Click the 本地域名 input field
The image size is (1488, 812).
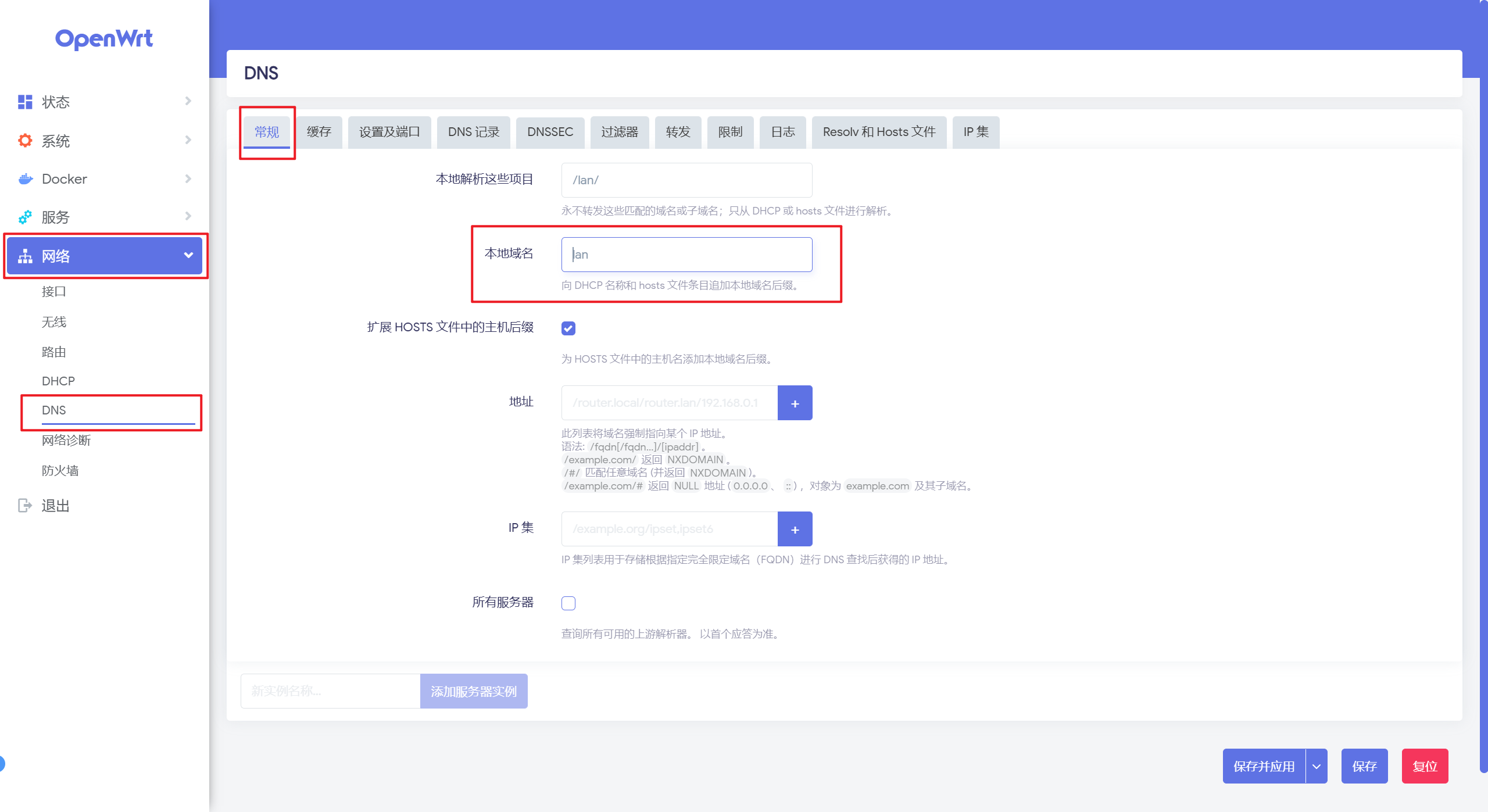(686, 255)
